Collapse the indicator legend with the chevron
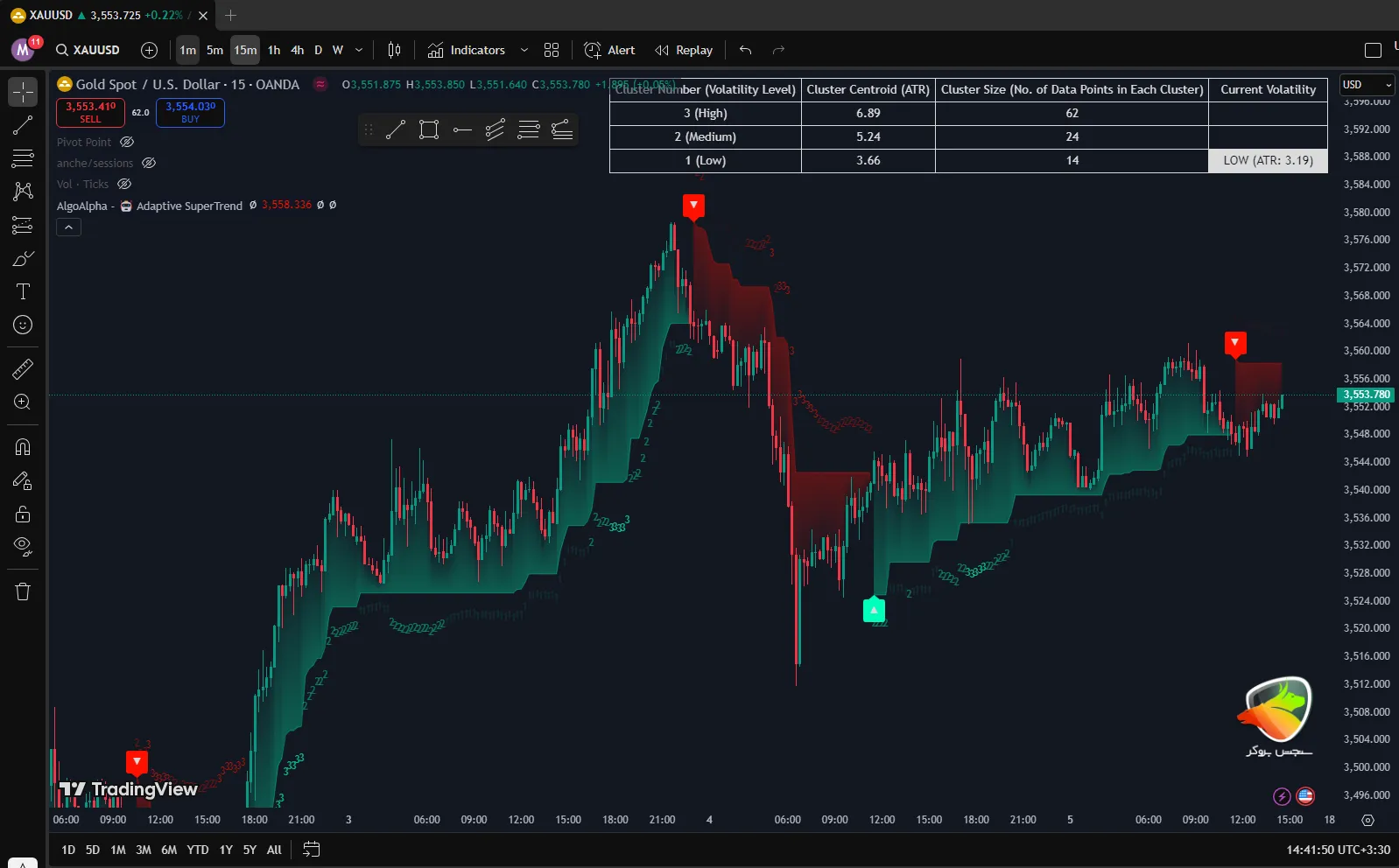The width and height of the screenshot is (1399, 868). point(68,227)
